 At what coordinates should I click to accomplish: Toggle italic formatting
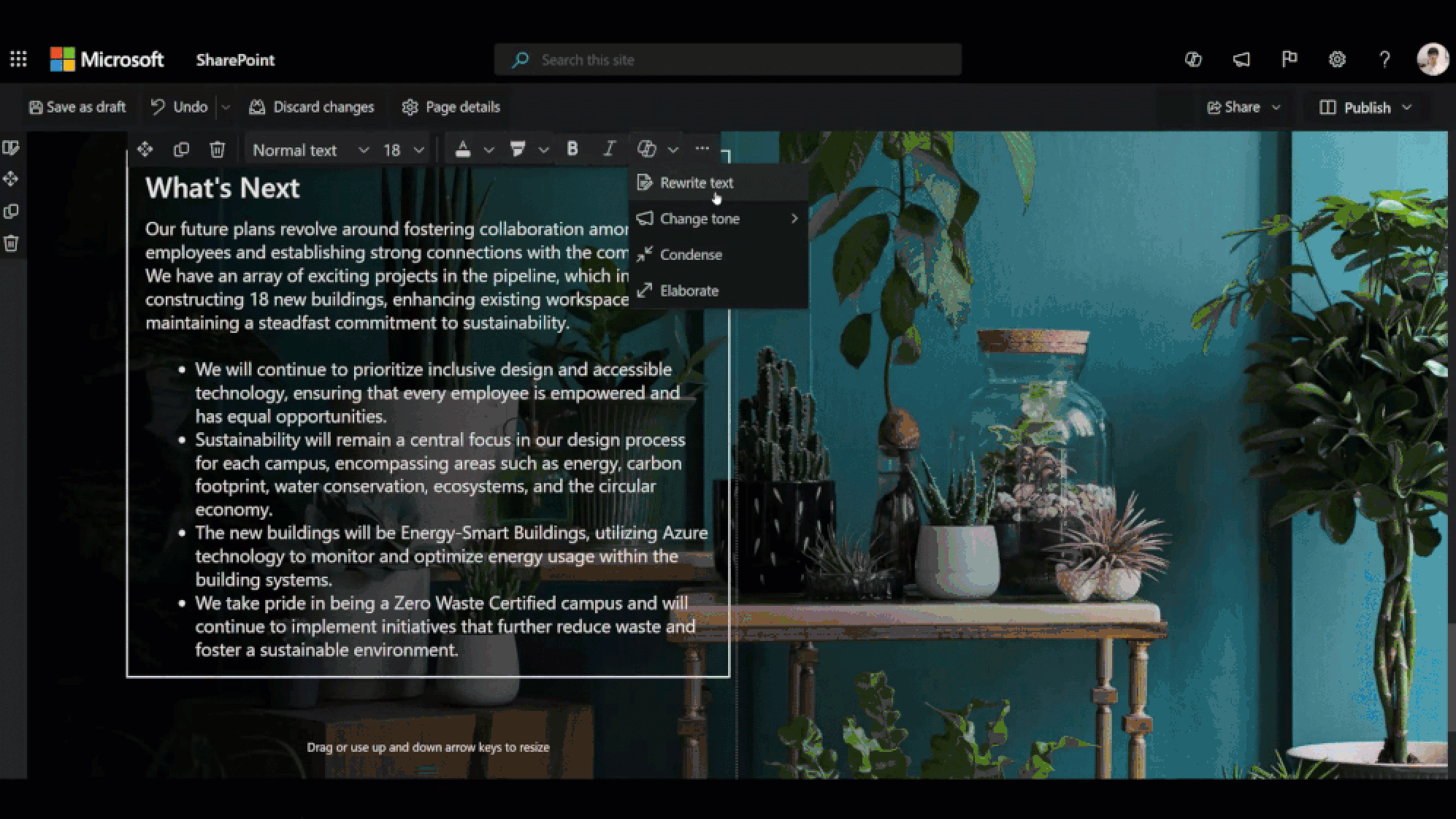(x=609, y=149)
